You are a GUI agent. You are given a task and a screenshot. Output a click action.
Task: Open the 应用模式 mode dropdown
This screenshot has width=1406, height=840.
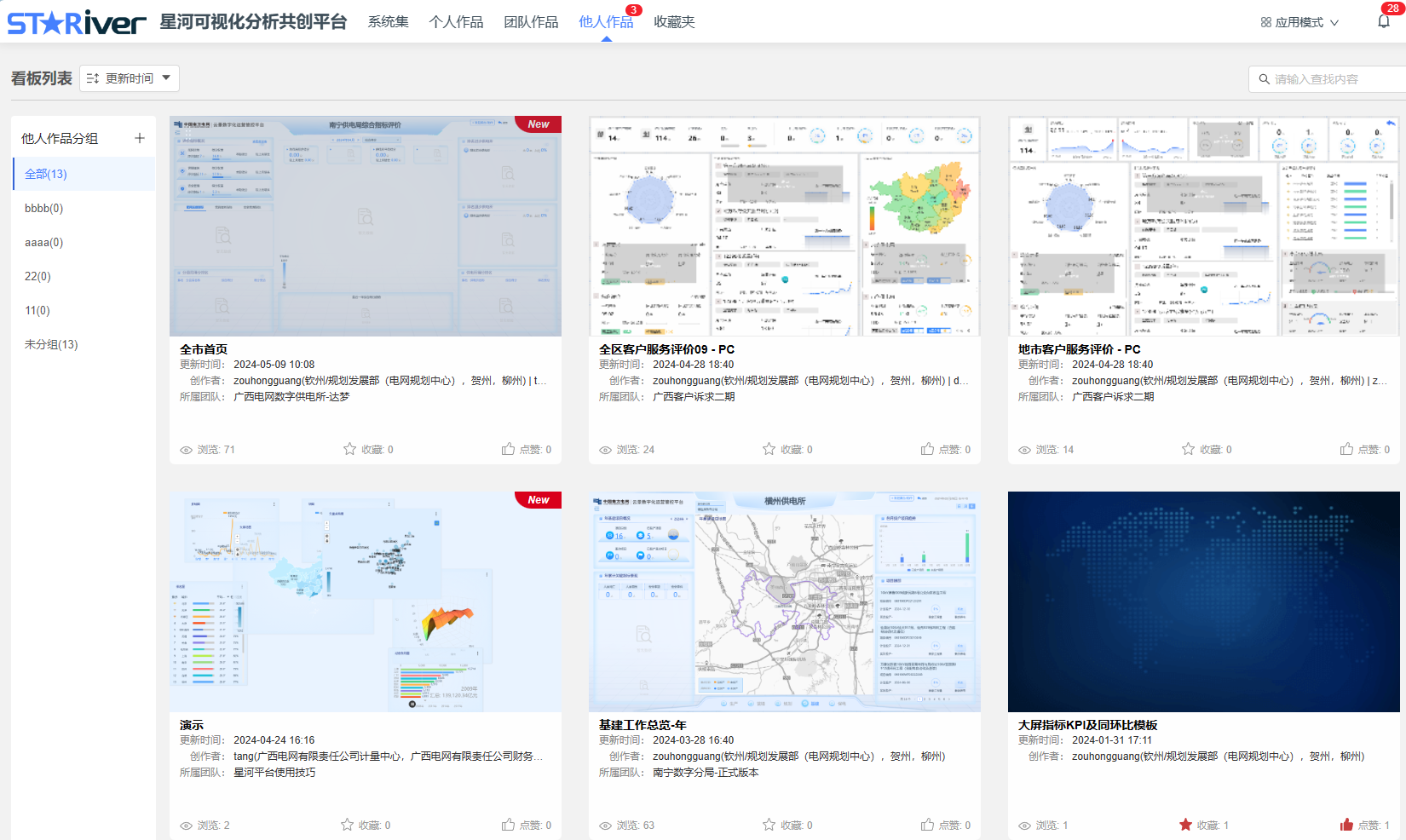point(1299,22)
